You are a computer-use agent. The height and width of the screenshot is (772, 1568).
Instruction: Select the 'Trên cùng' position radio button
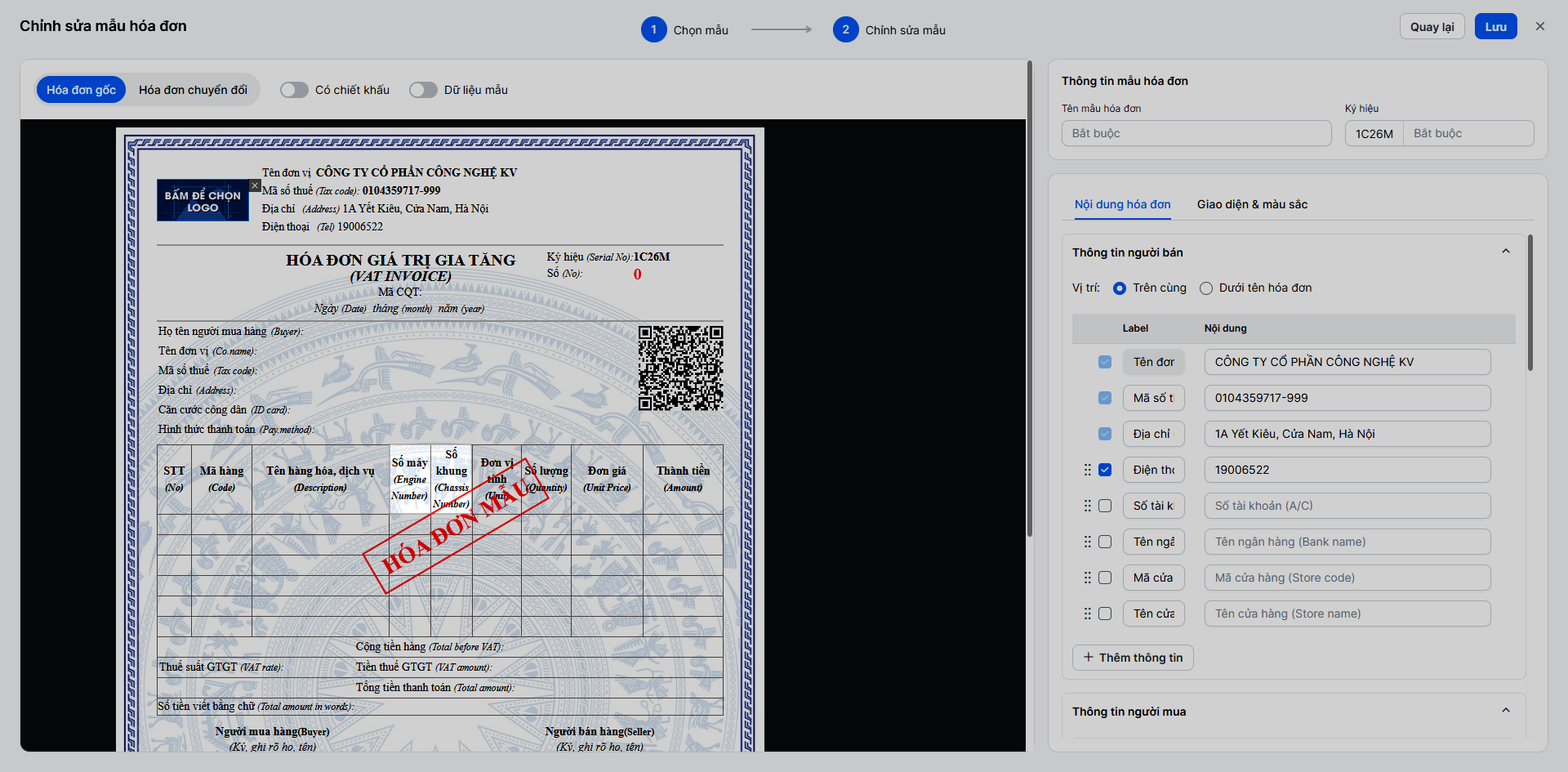[x=1120, y=288]
